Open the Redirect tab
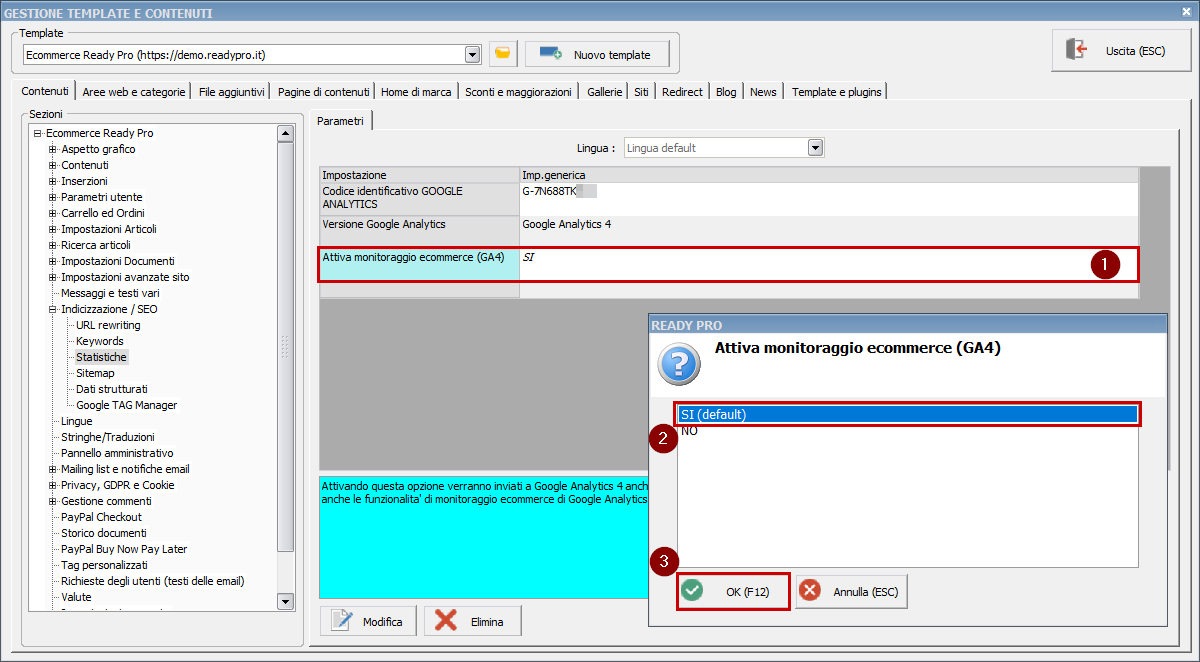The image size is (1200, 662). pos(682,92)
